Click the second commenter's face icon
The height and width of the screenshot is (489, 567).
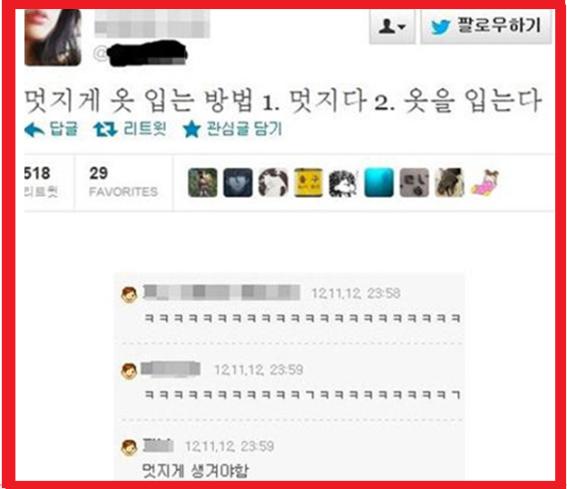[x=129, y=371]
